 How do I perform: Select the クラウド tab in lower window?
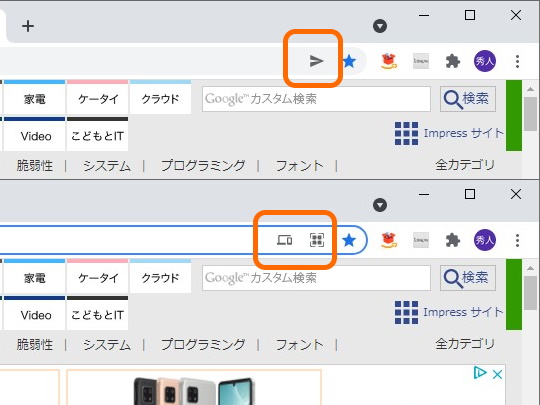coord(160,276)
